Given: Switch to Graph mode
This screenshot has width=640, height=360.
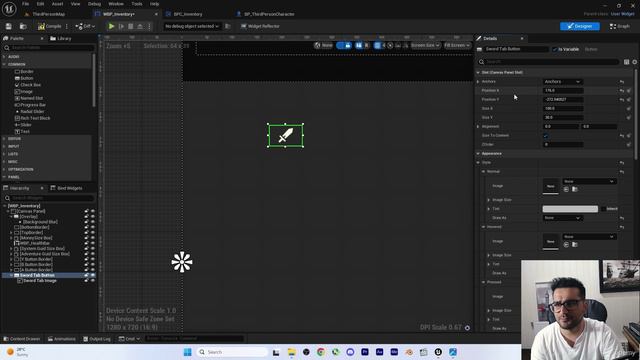Looking at the screenshot, I should (x=620, y=26).
